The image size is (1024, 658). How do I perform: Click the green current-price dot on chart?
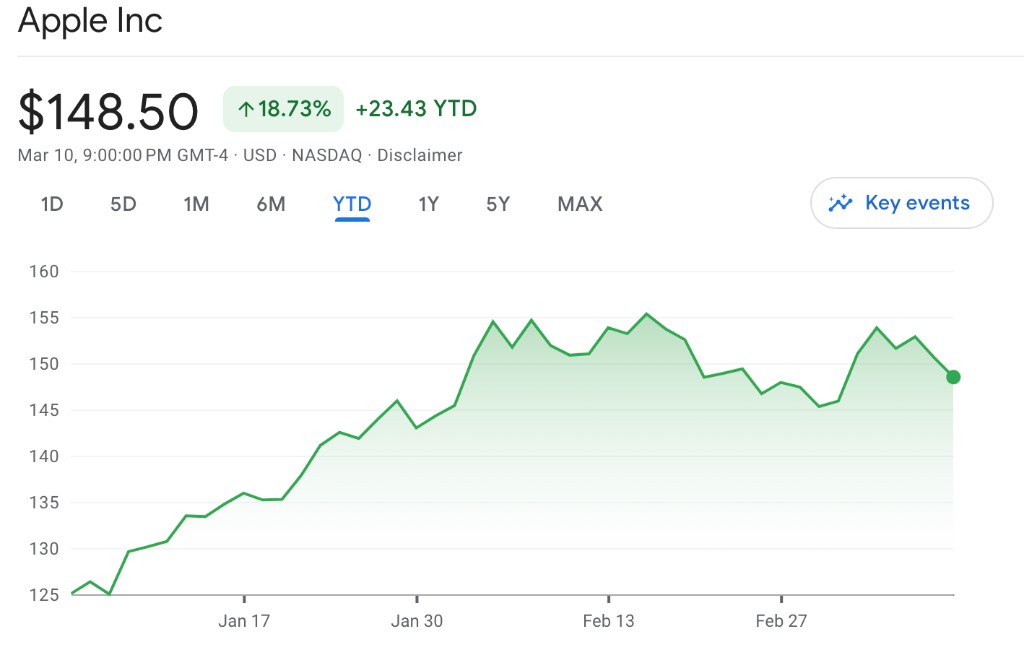pos(953,377)
